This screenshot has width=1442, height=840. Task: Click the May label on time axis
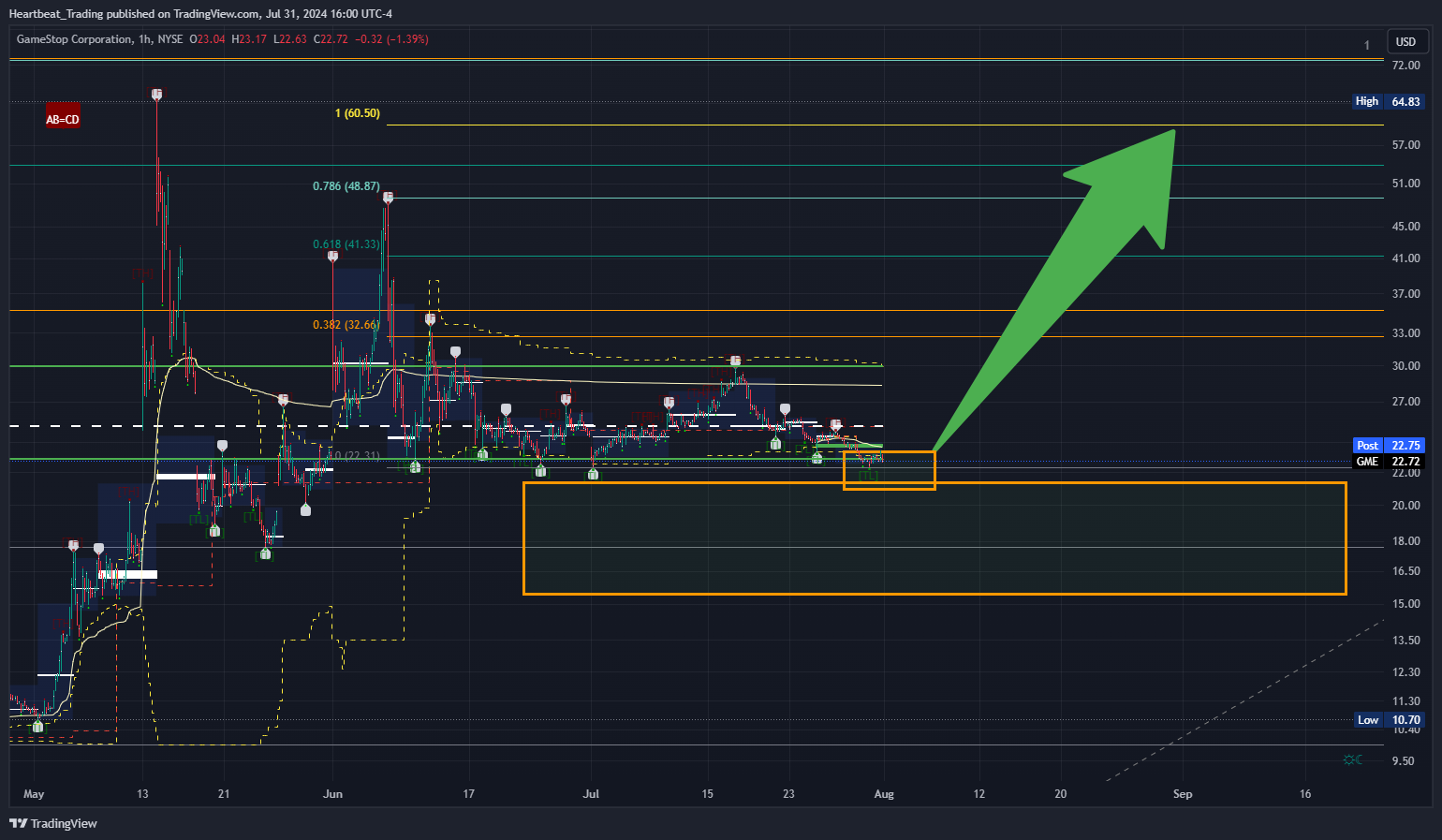tap(34, 794)
